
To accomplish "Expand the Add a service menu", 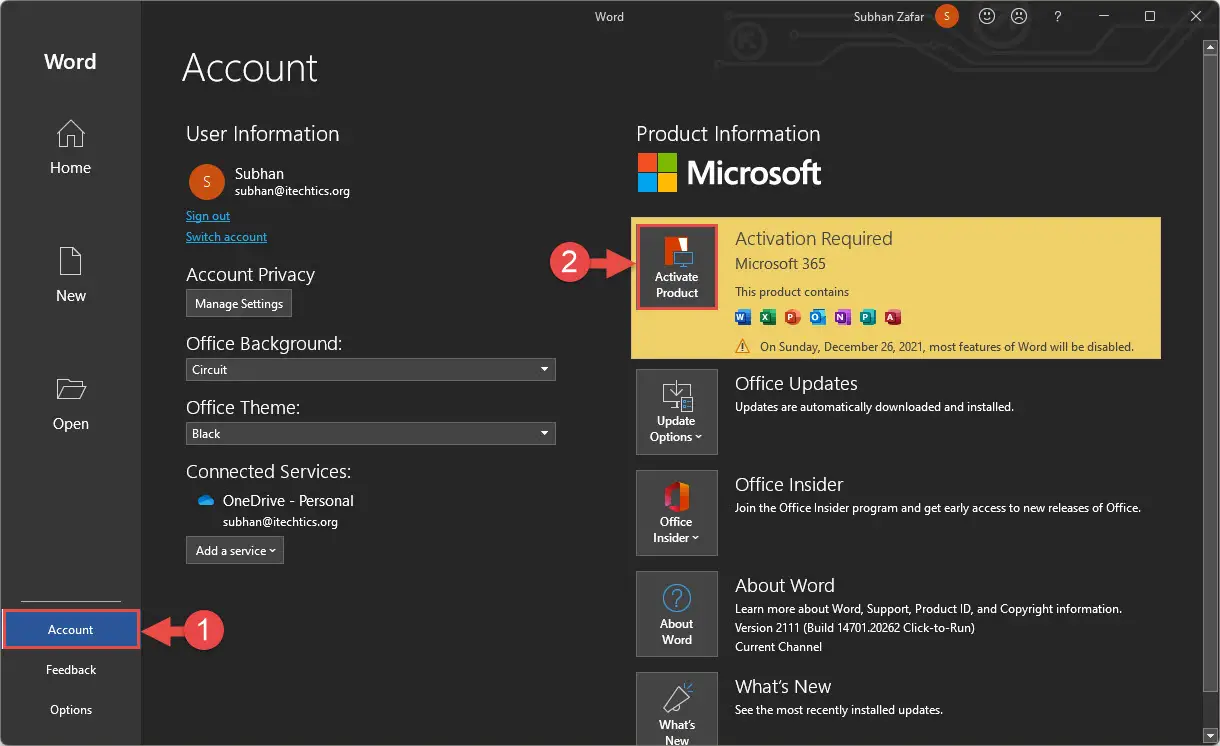I will 235,550.
